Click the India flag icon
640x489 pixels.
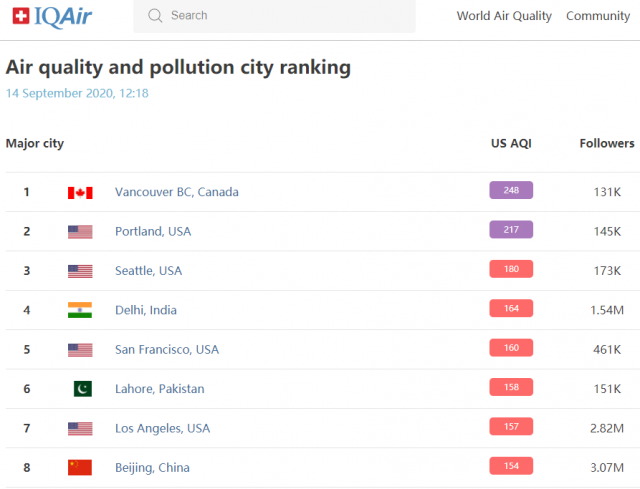click(x=80, y=310)
